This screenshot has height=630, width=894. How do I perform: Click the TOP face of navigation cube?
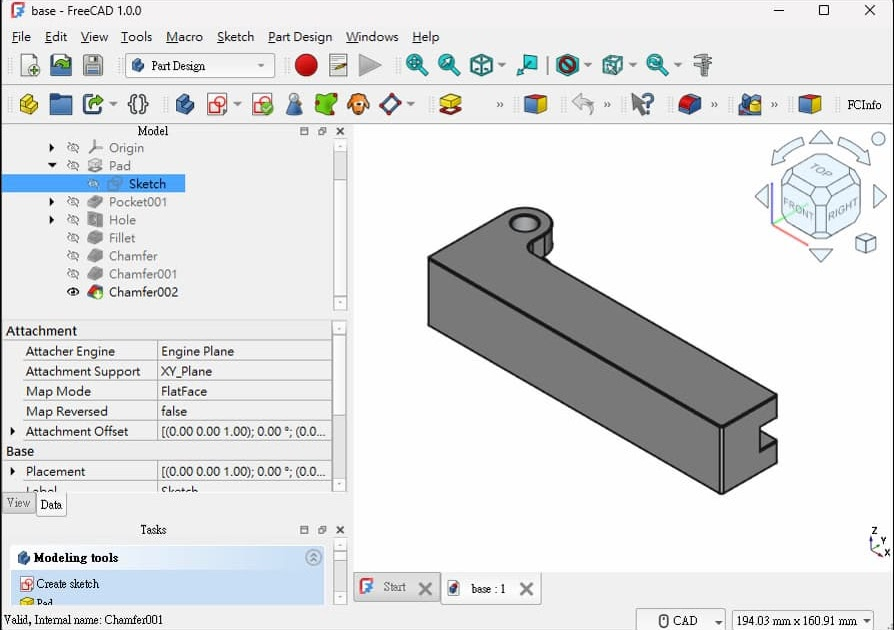[x=821, y=170]
